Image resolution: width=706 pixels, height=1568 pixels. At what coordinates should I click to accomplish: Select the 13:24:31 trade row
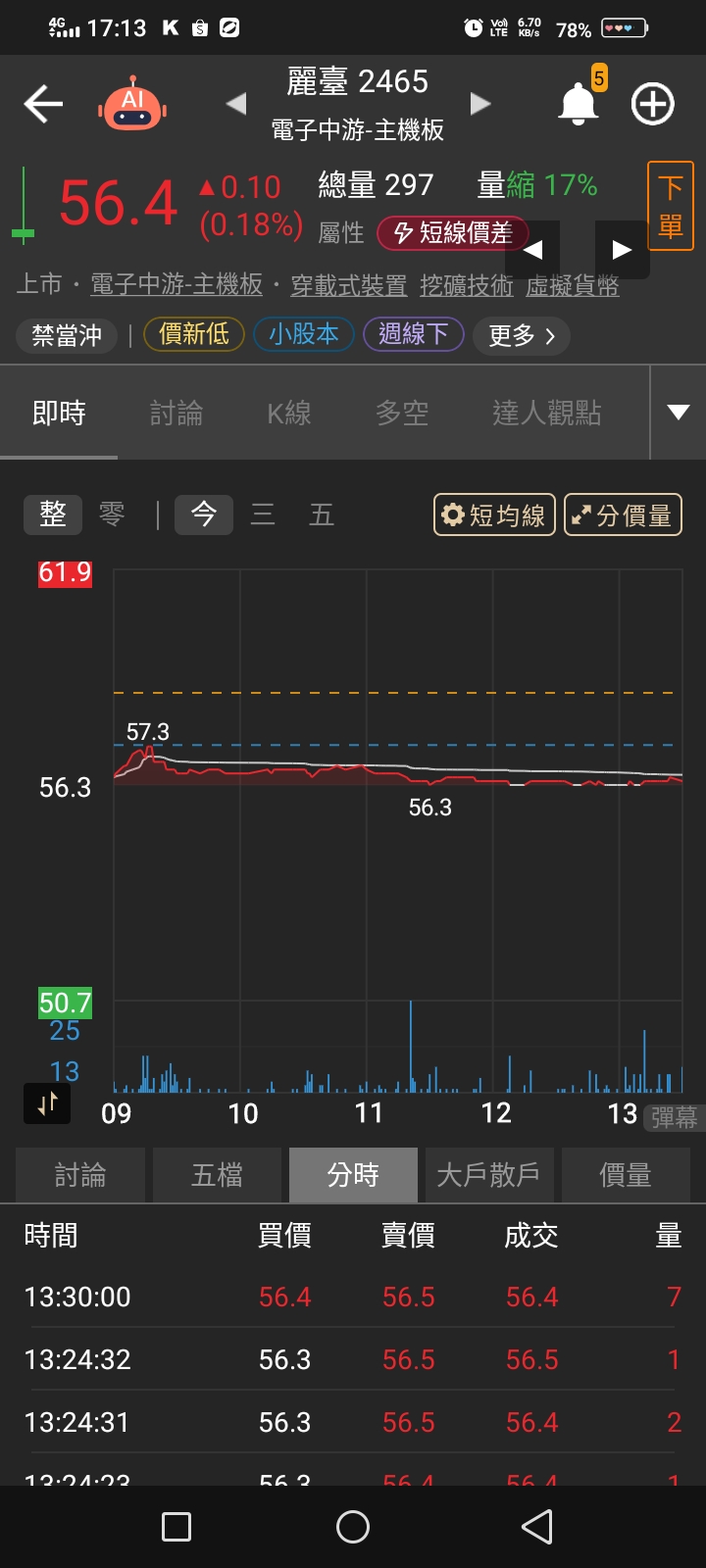(x=353, y=1422)
